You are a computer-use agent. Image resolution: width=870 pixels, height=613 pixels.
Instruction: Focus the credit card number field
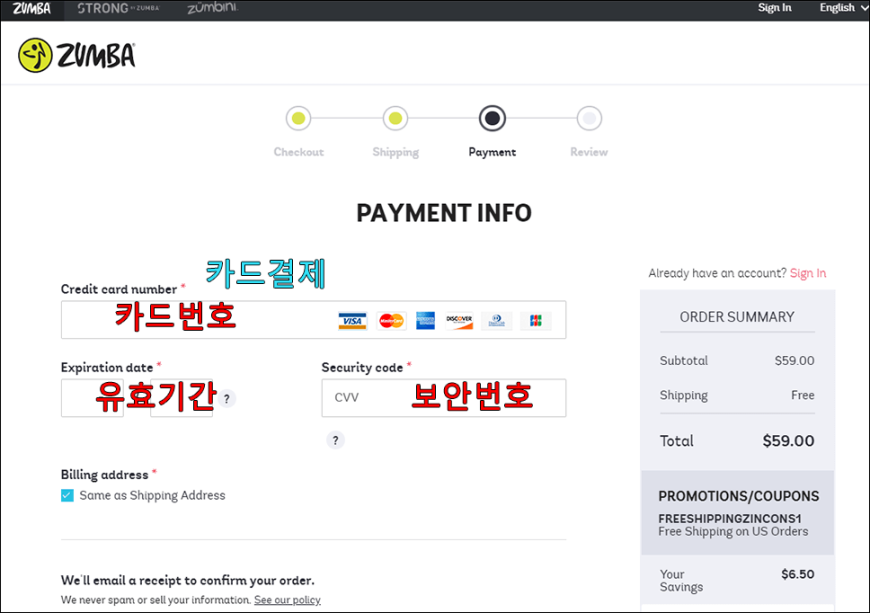click(313, 320)
